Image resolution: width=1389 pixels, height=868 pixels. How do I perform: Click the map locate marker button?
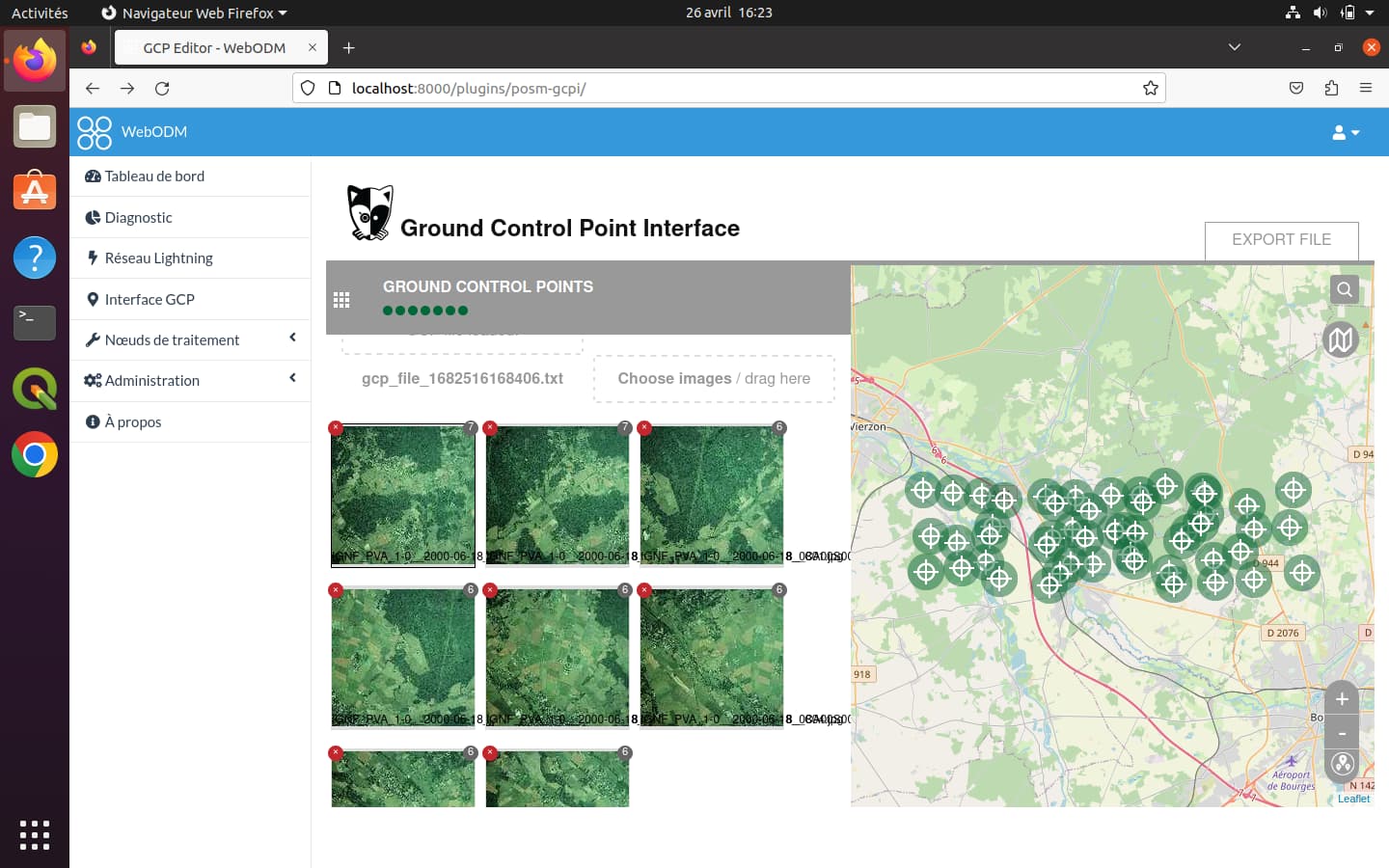click(x=1342, y=765)
